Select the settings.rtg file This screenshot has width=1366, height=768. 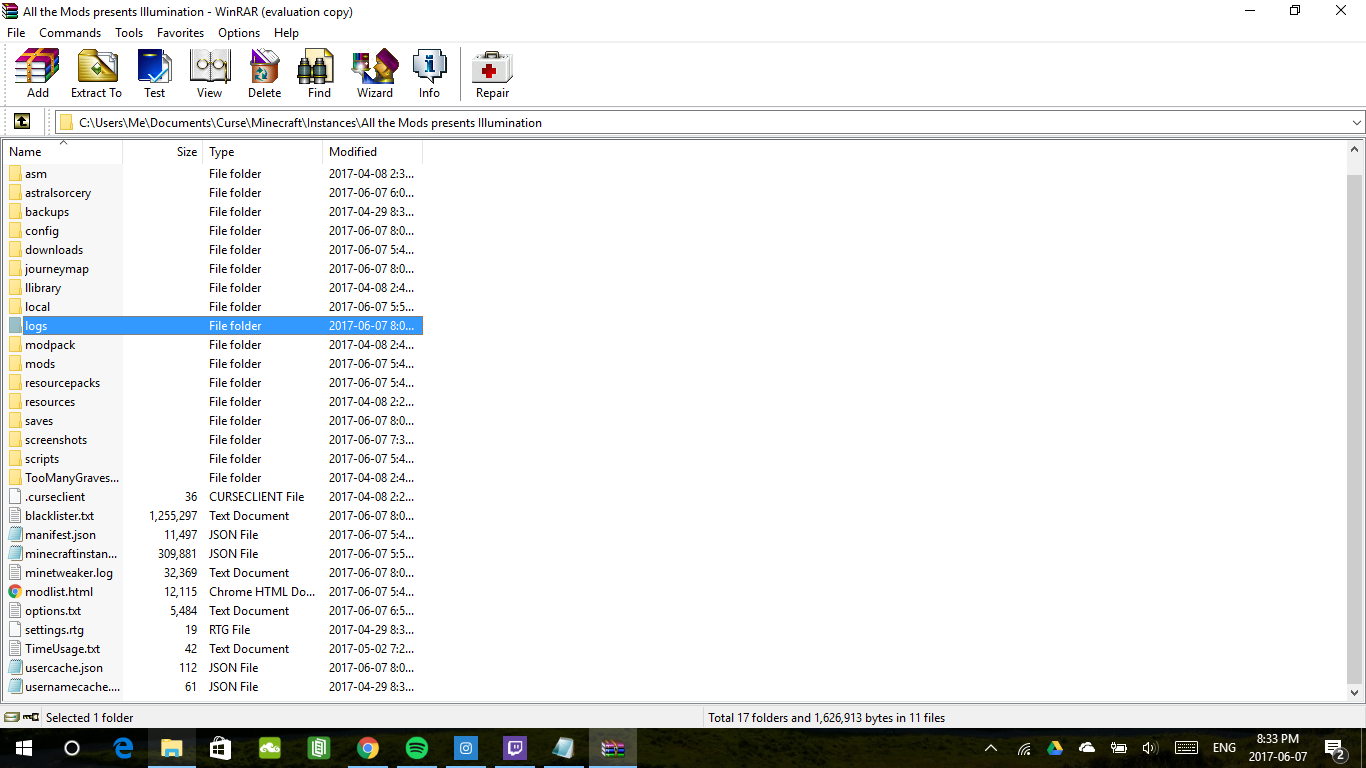(213, 630)
